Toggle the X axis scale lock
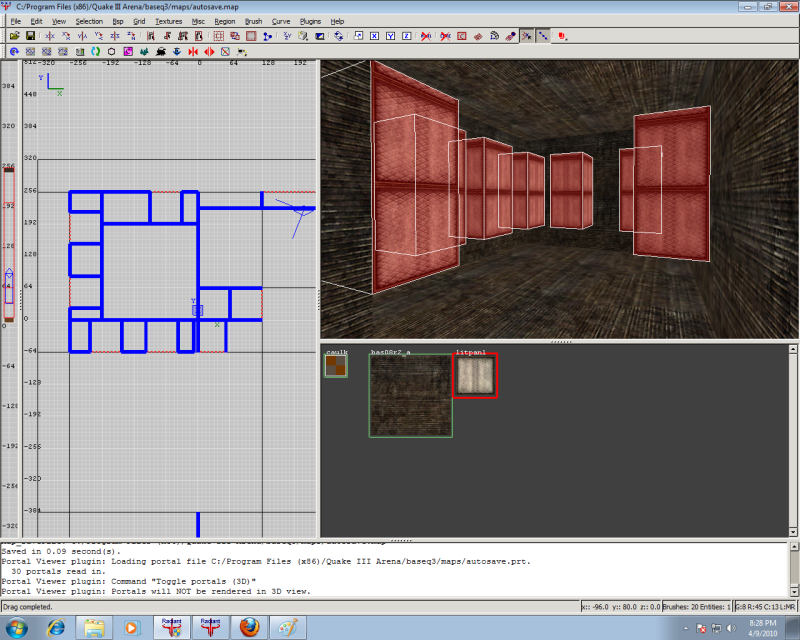This screenshot has height=640, width=800. [x=374, y=36]
